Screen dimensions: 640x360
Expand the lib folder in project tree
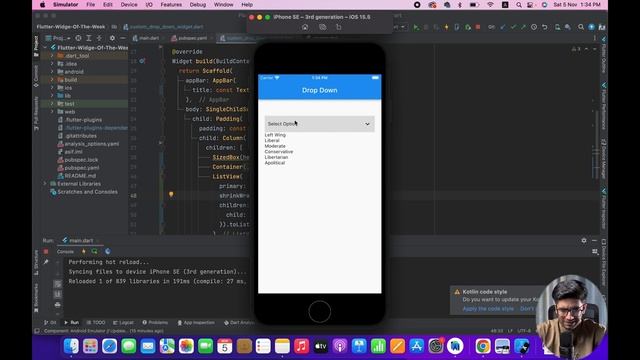(x=52, y=96)
